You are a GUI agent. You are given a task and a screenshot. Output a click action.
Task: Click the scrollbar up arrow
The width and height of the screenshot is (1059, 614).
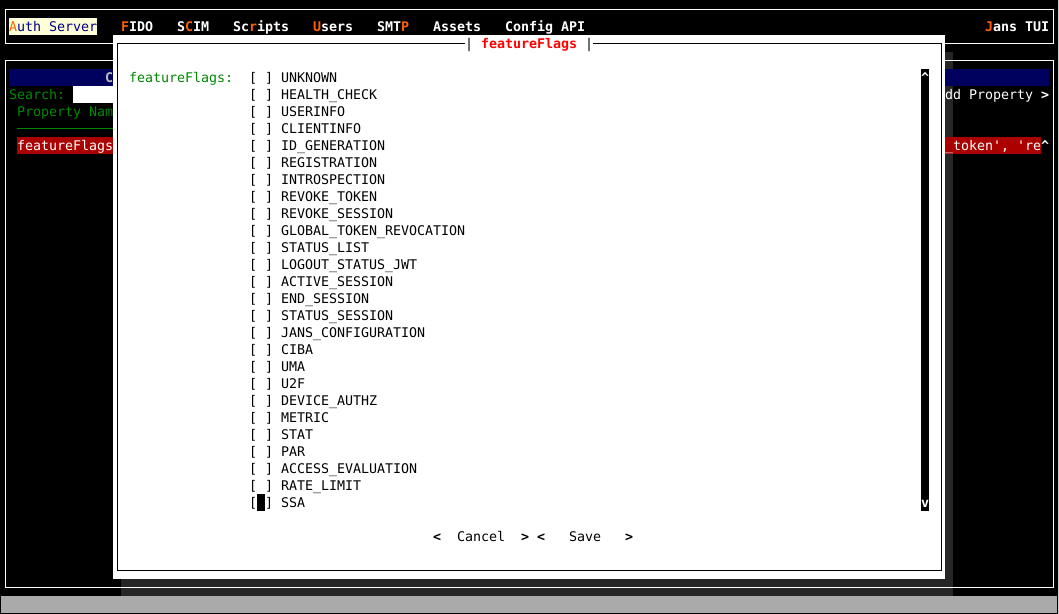(924, 76)
